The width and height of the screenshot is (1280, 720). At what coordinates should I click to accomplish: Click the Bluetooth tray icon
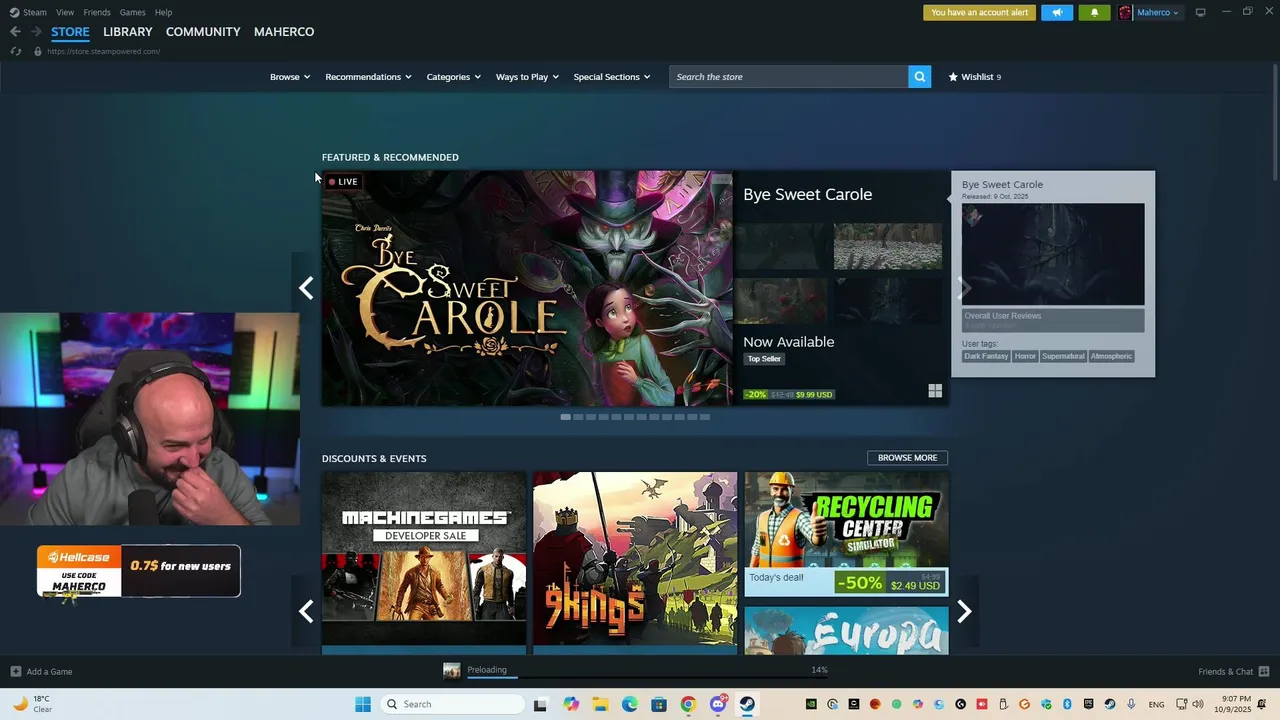pyautogui.click(x=1067, y=704)
